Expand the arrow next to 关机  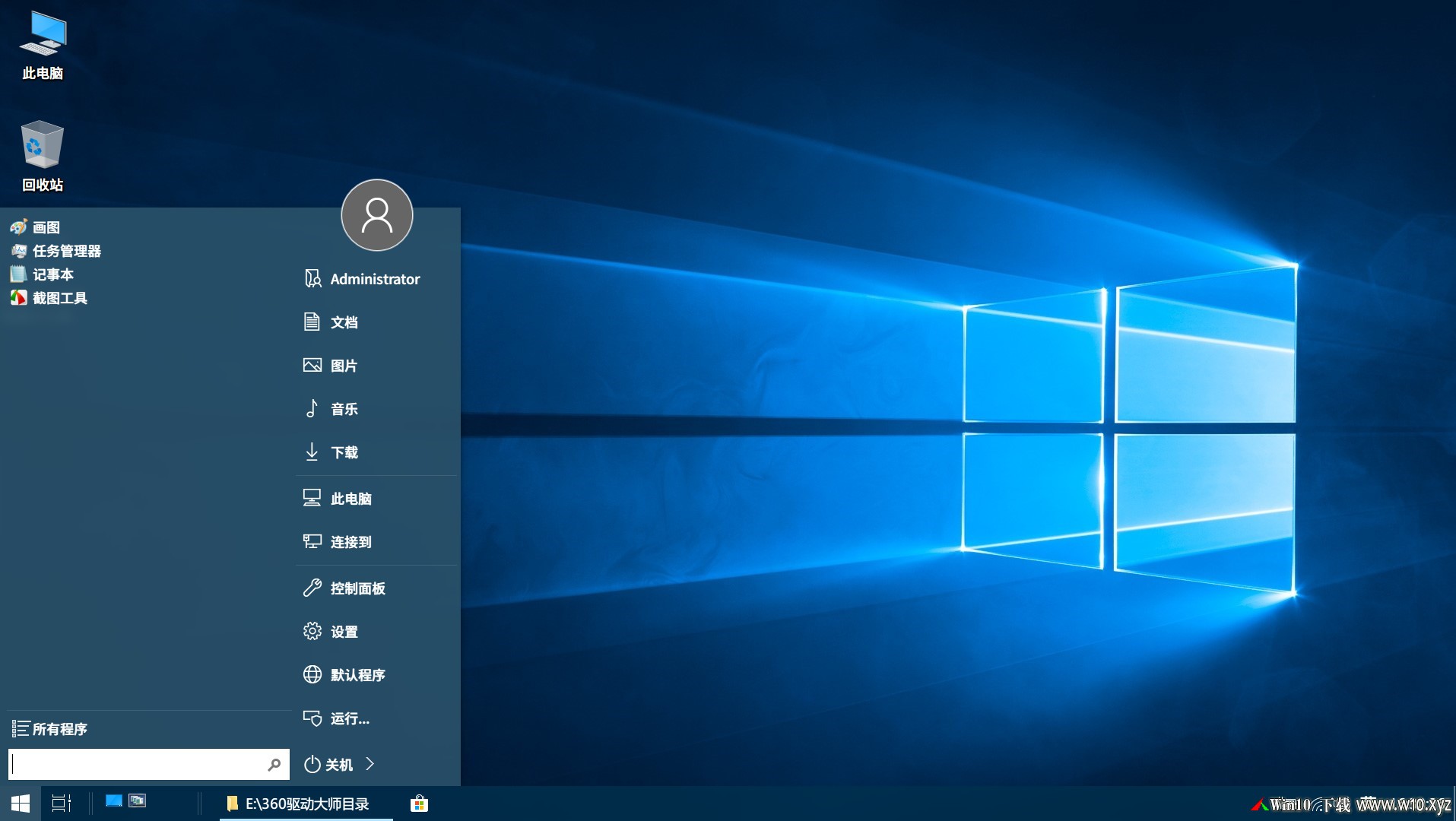pyautogui.click(x=370, y=764)
